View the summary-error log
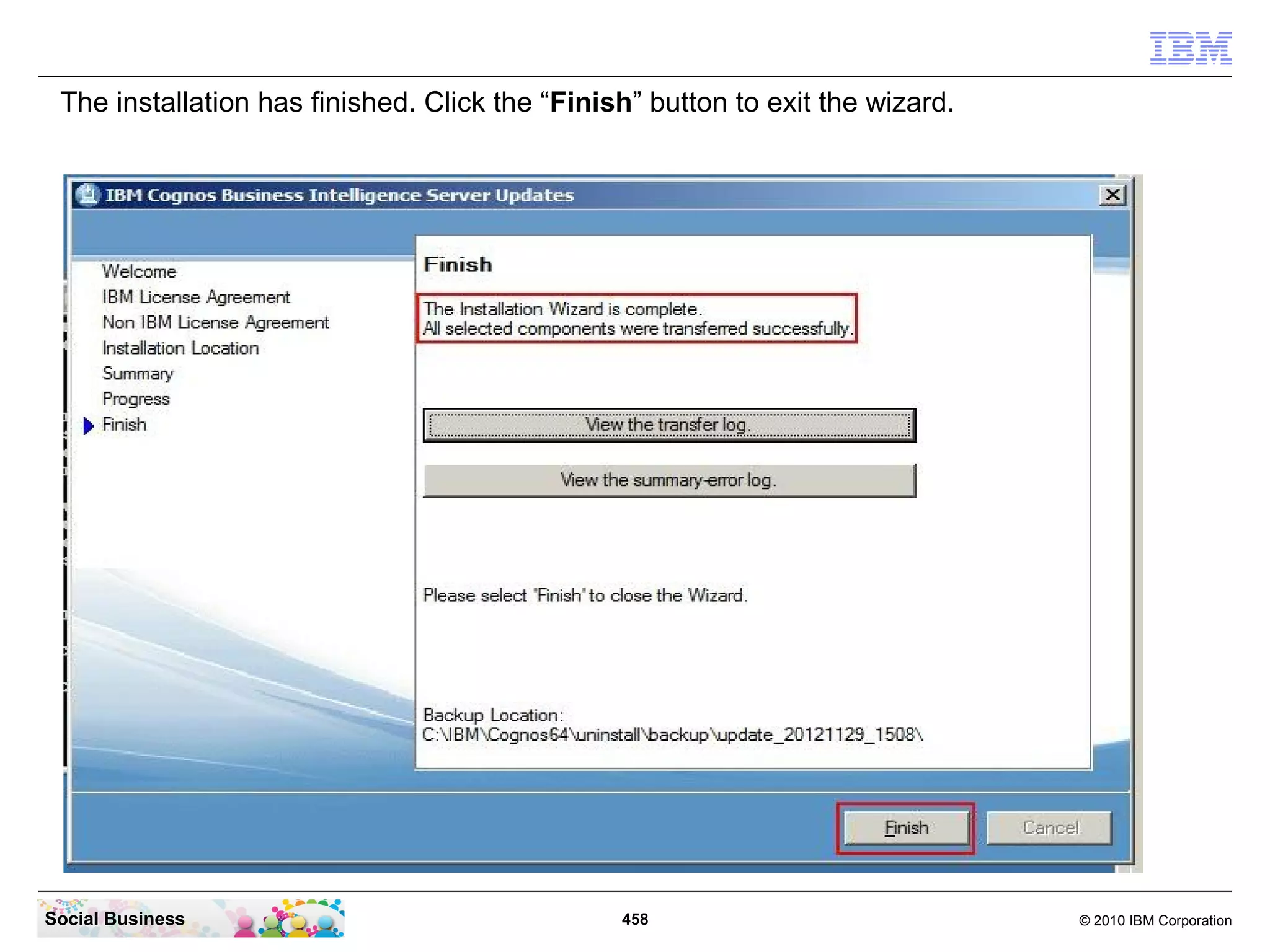This screenshot has width=1270, height=952. click(x=669, y=480)
